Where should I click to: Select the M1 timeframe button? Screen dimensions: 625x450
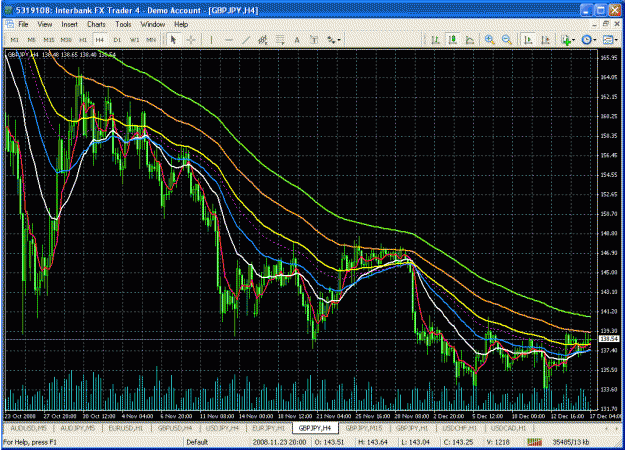(14, 40)
